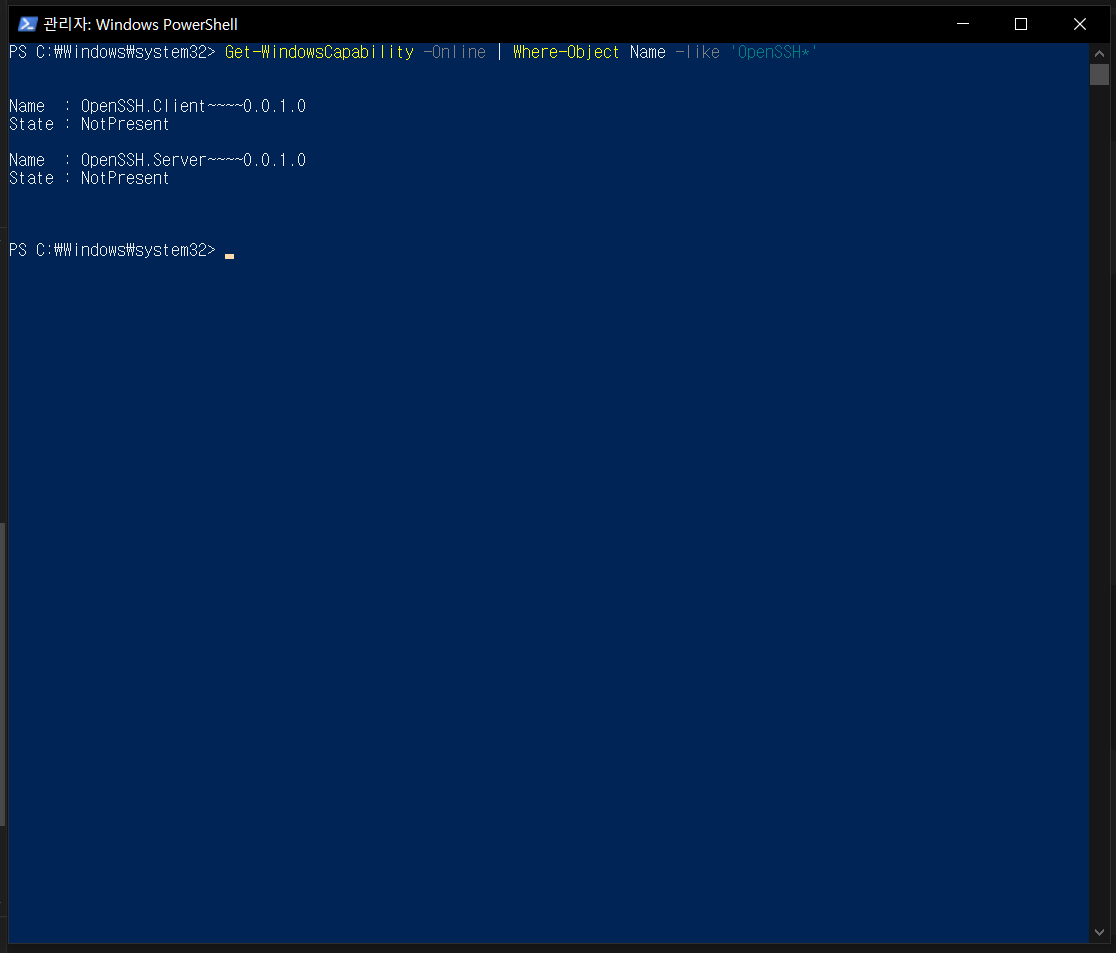Click the blinking cursor at the prompt
Screen dimensions: 1116x953
[x=229, y=256]
